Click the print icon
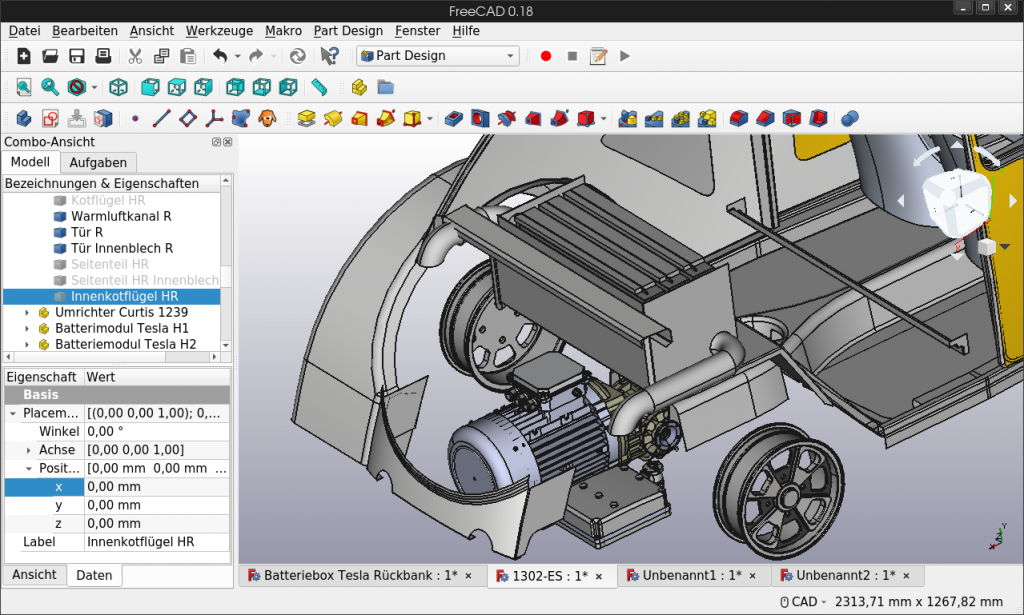Screen dimensions: 1024x615 103,56
